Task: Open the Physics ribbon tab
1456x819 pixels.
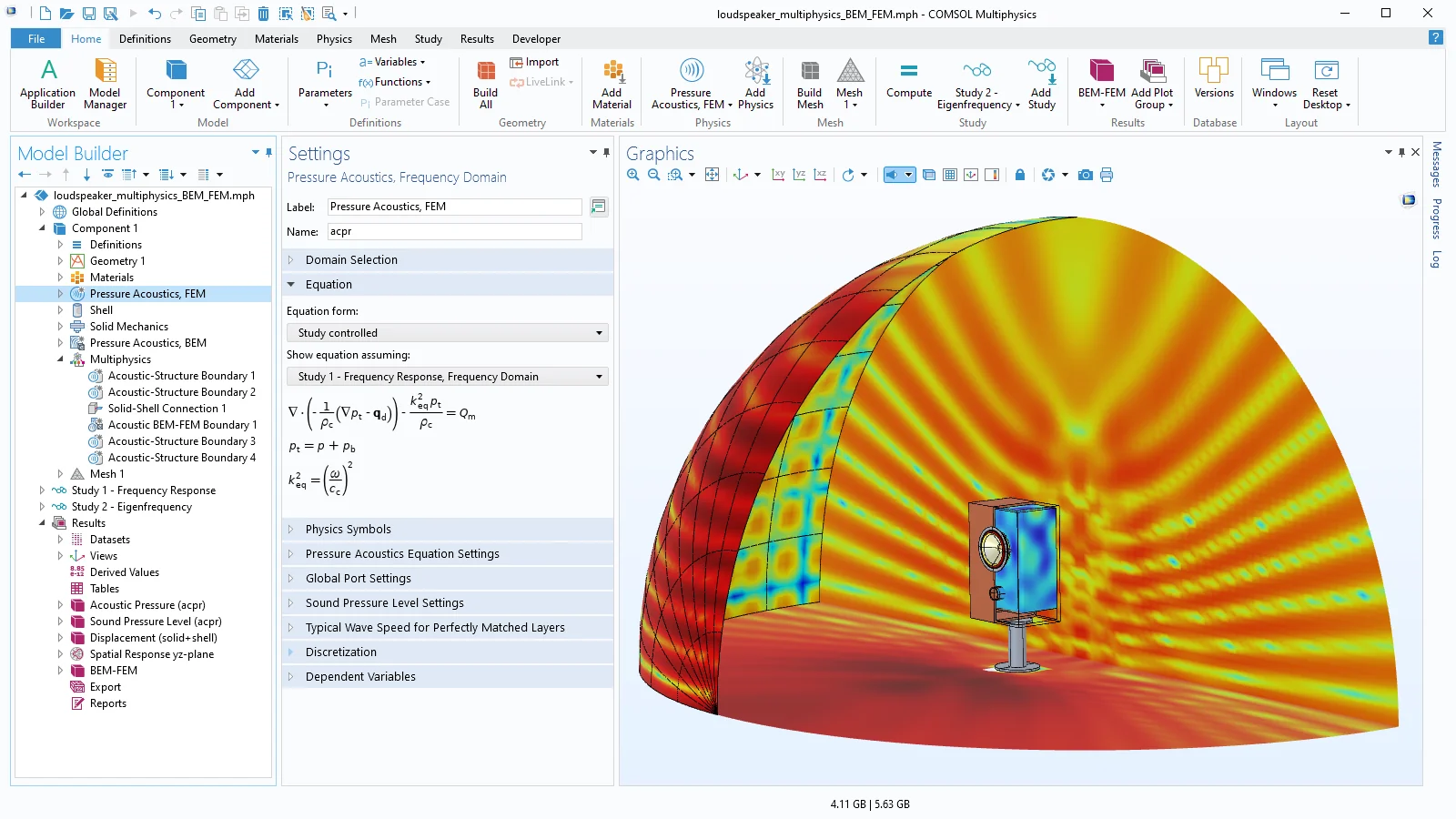Action: (x=334, y=39)
